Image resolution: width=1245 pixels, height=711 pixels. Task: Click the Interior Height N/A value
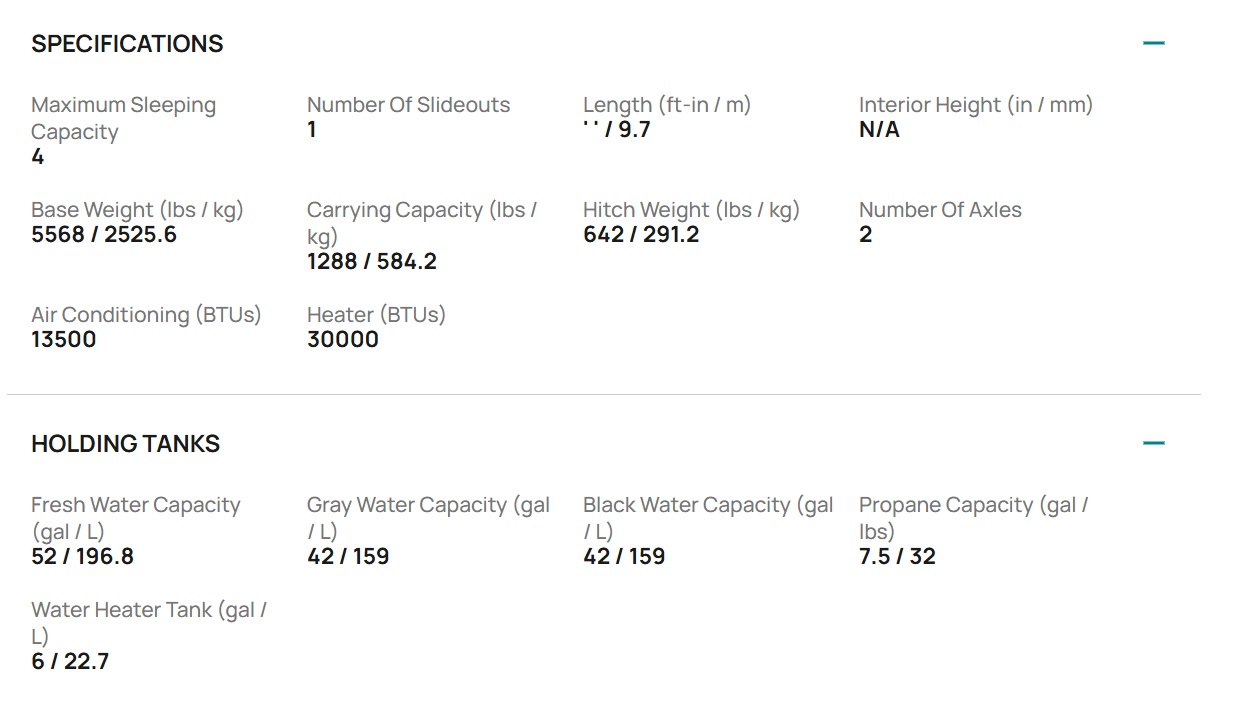[x=879, y=130]
